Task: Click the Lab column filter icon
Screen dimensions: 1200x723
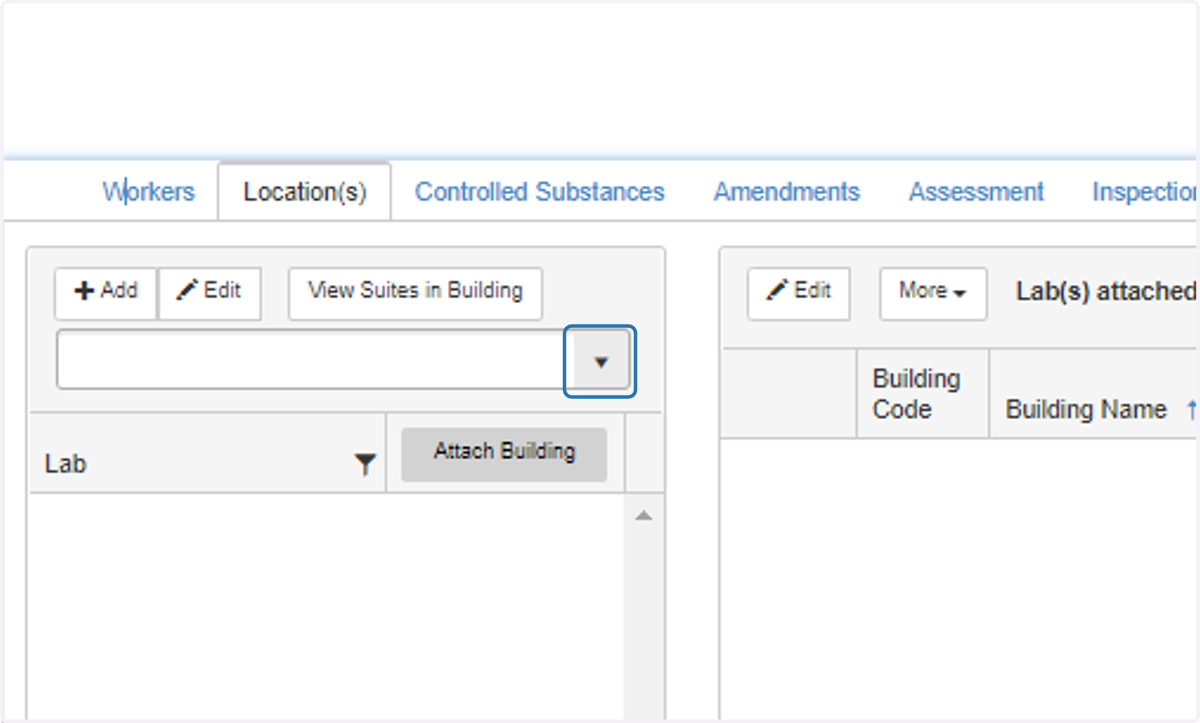Action: coord(366,464)
